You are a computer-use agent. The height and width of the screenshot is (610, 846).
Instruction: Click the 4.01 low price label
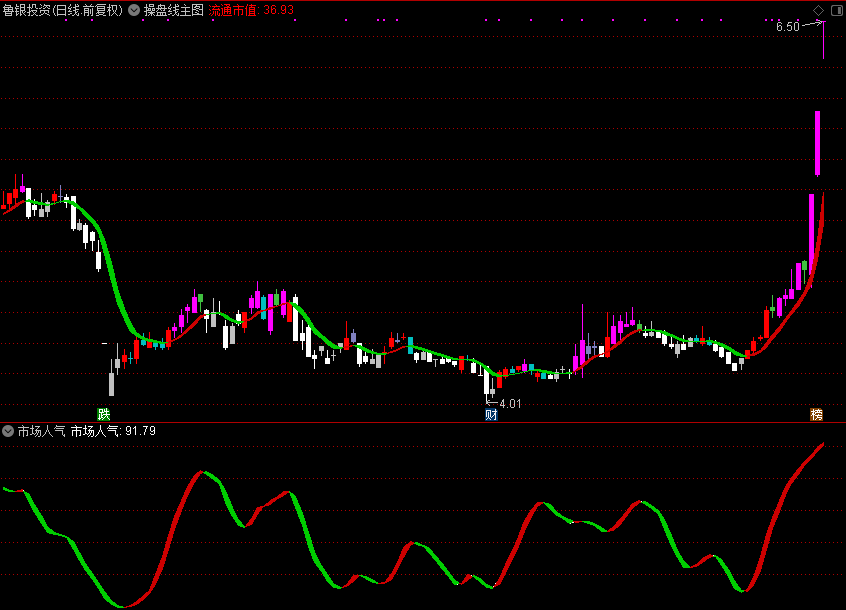(510, 403)
